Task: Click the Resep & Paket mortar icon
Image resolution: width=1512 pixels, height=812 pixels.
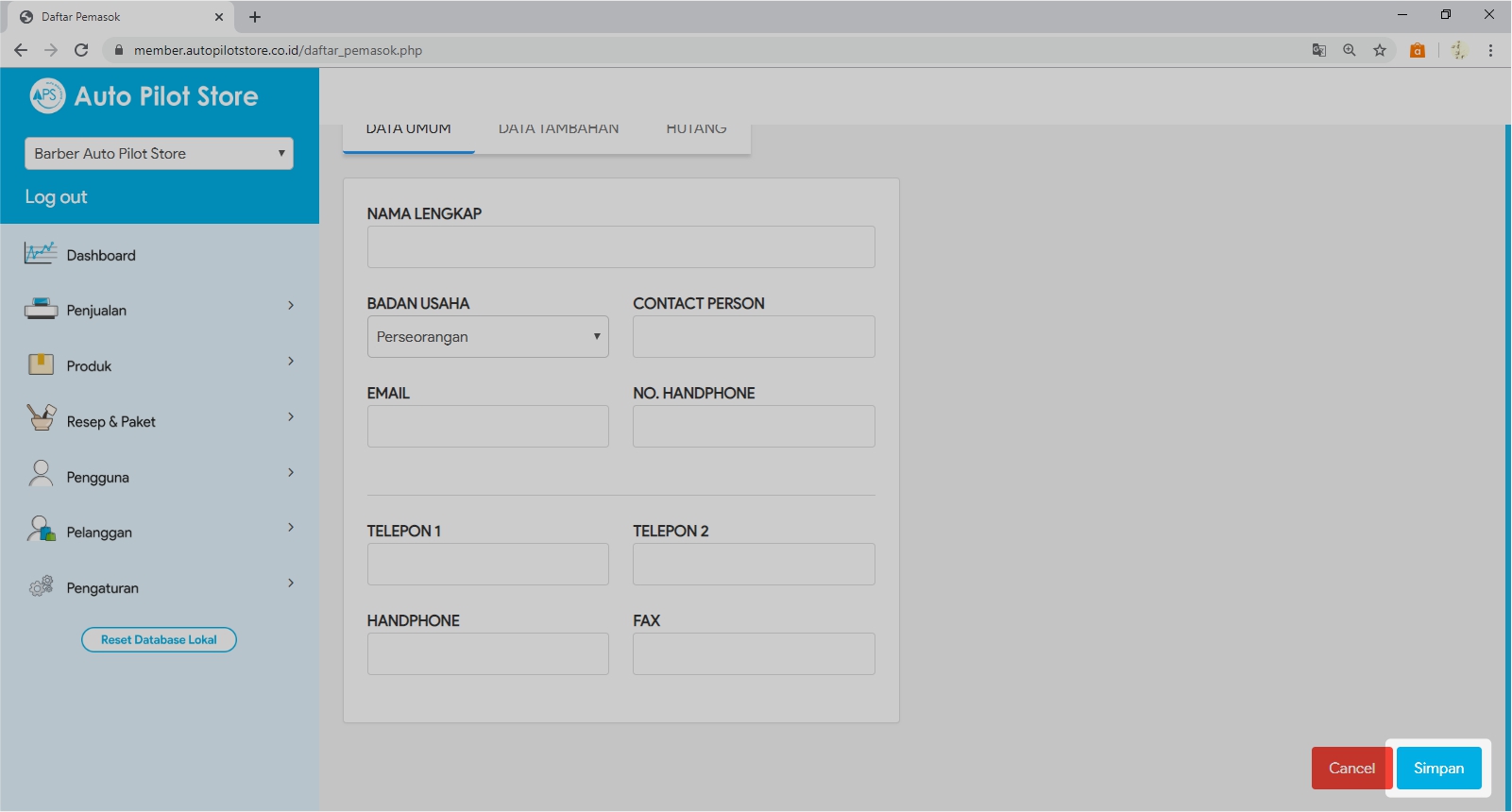Action: point(41,417)
